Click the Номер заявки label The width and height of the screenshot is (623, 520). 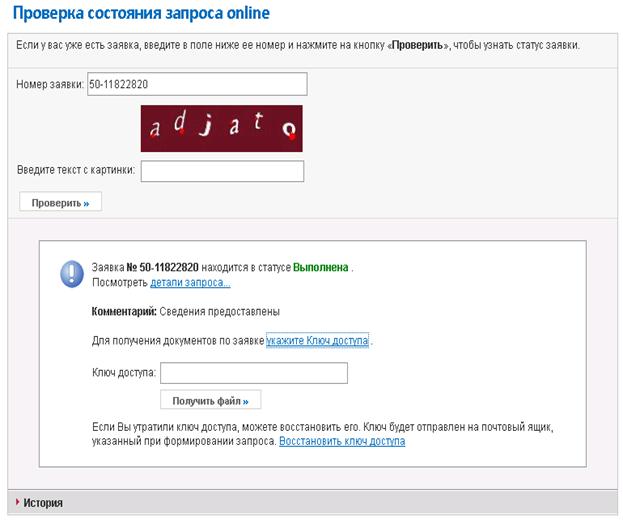[49, 84]
